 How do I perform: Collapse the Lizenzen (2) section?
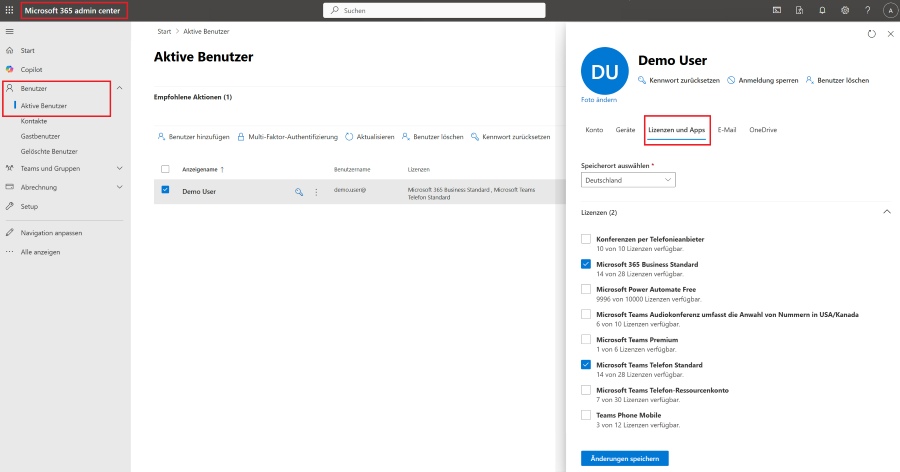887,212
